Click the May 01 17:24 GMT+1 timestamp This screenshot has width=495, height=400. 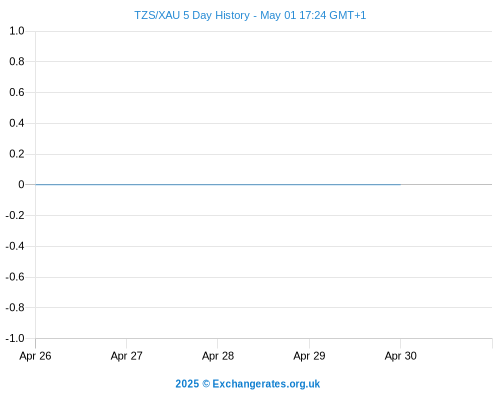click(x=313, y=16)
